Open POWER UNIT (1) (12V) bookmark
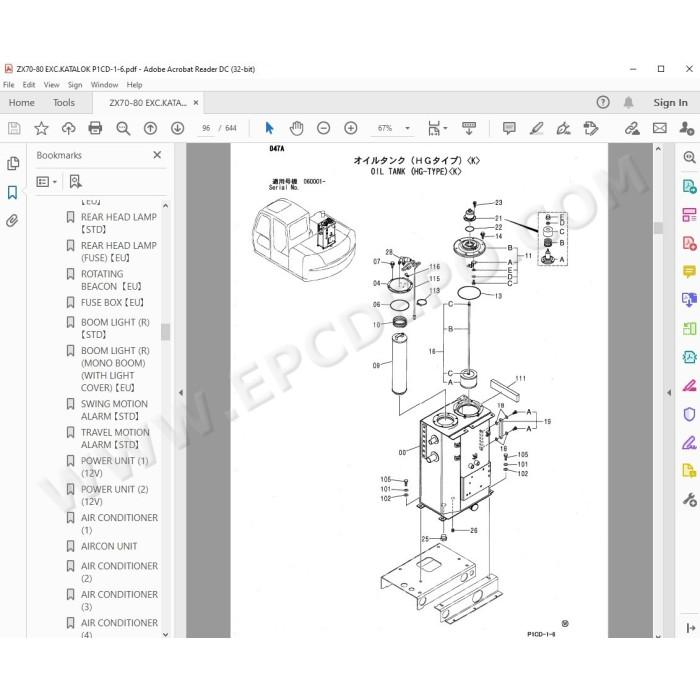The height and width of the screenshot is (700, 700). pos(114,467)
